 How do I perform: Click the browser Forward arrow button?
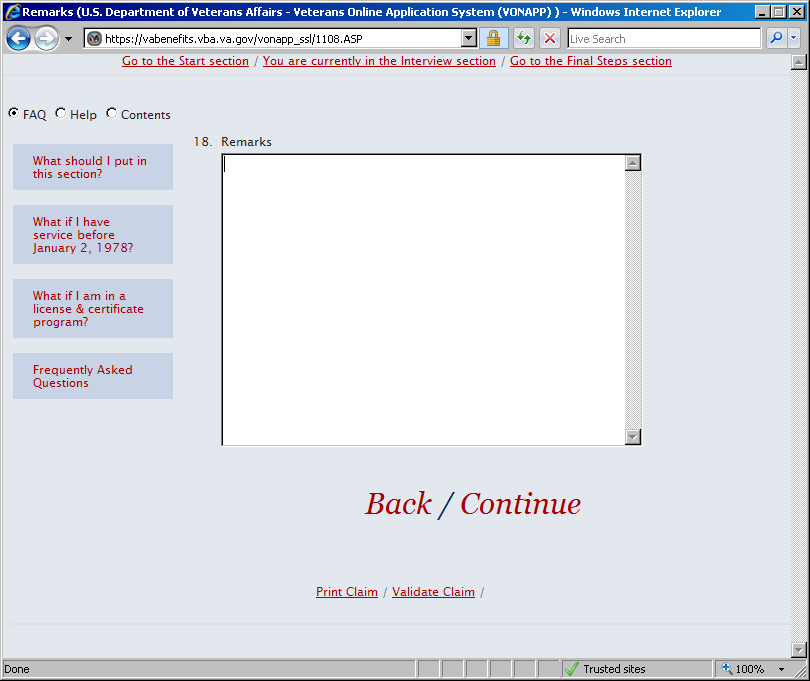point(46,39)
